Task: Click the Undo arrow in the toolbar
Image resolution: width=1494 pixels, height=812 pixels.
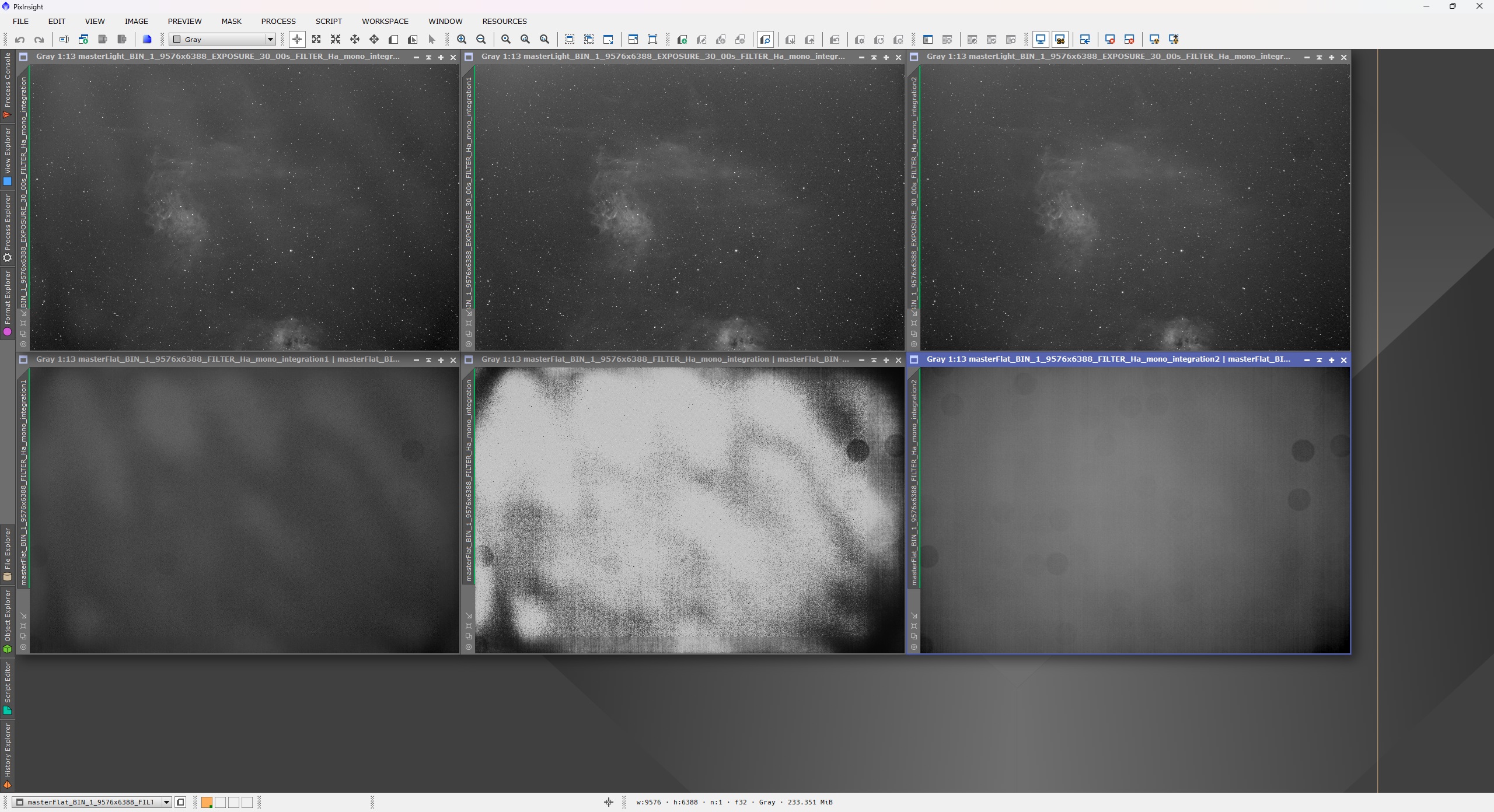Action: [20, 40]
